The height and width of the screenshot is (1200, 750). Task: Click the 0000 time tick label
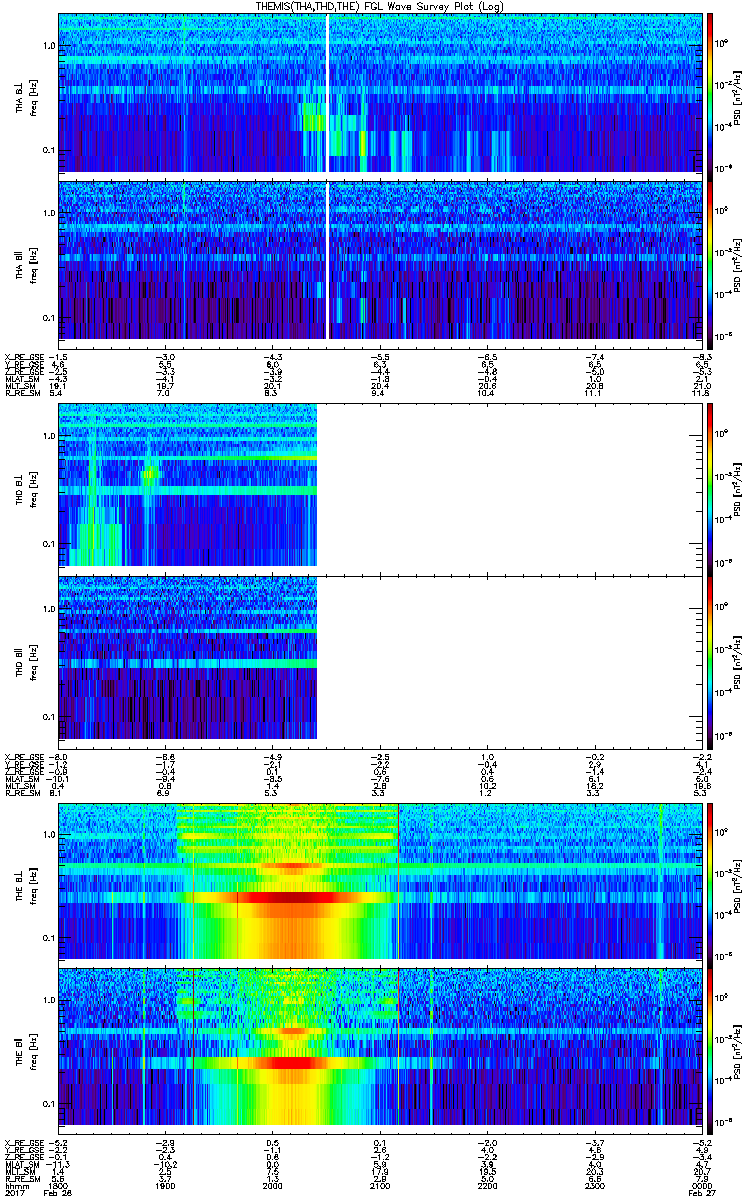(700, 1186)
